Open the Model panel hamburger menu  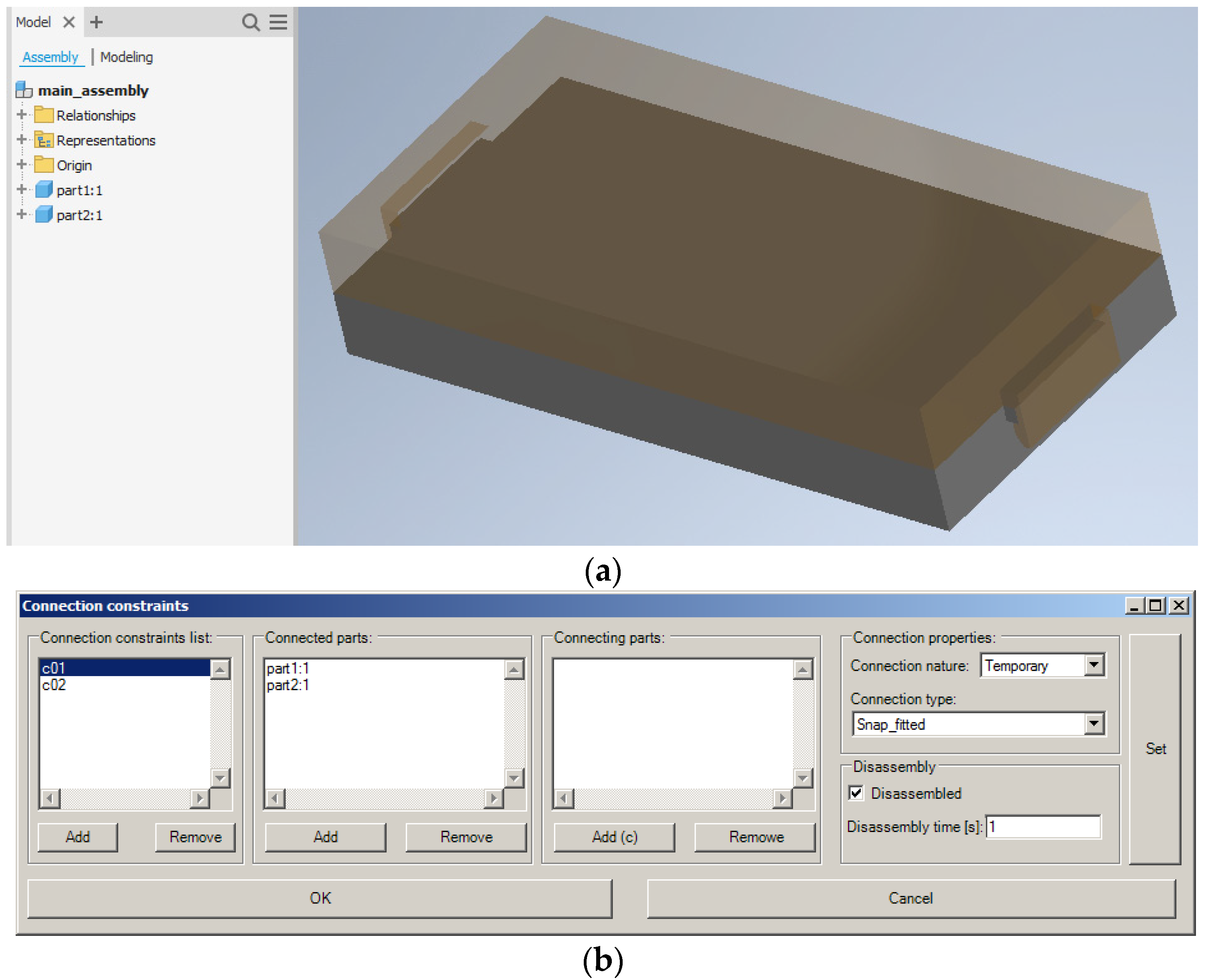click(x=278, y=22)
